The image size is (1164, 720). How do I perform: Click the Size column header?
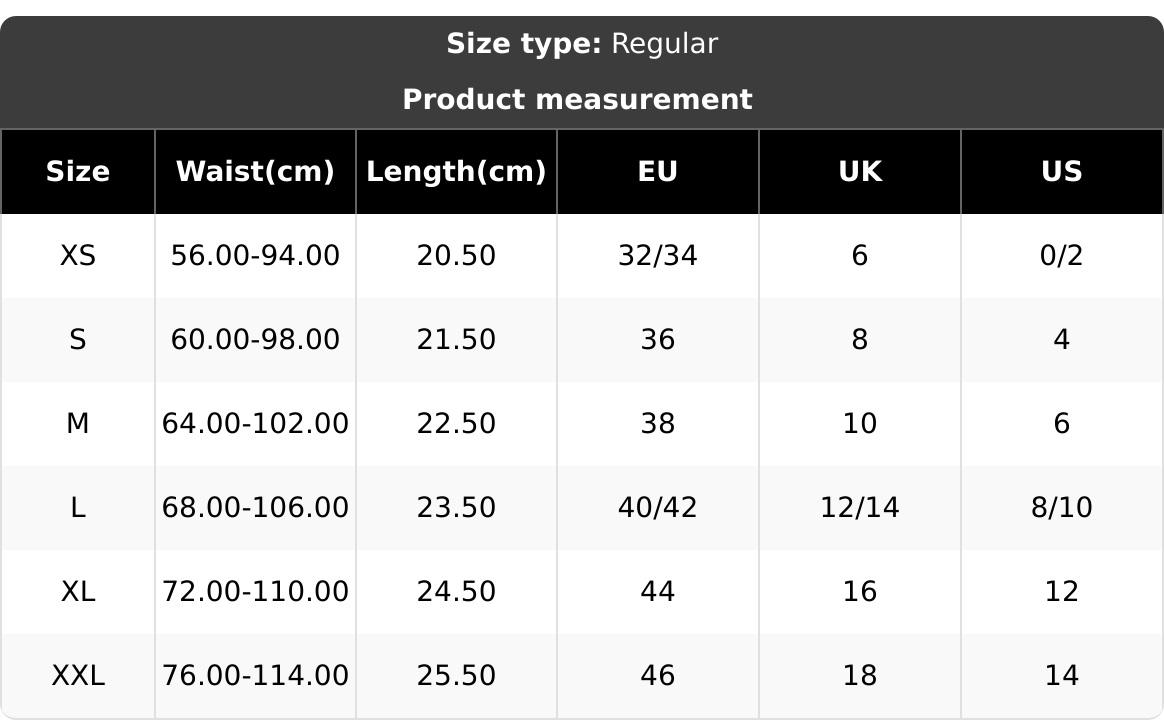click(78, 172)
